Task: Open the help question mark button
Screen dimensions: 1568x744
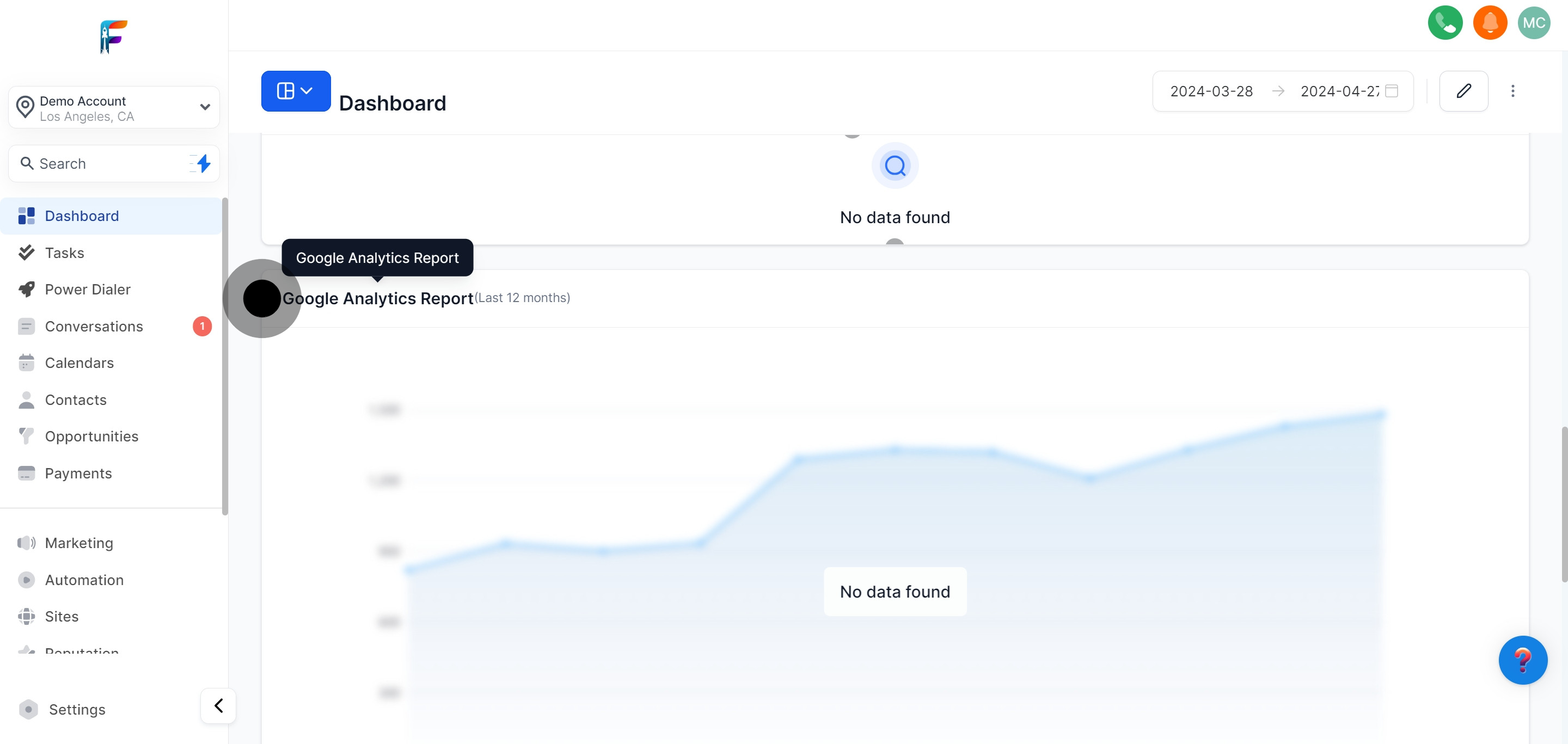Action: [1523, 660]
